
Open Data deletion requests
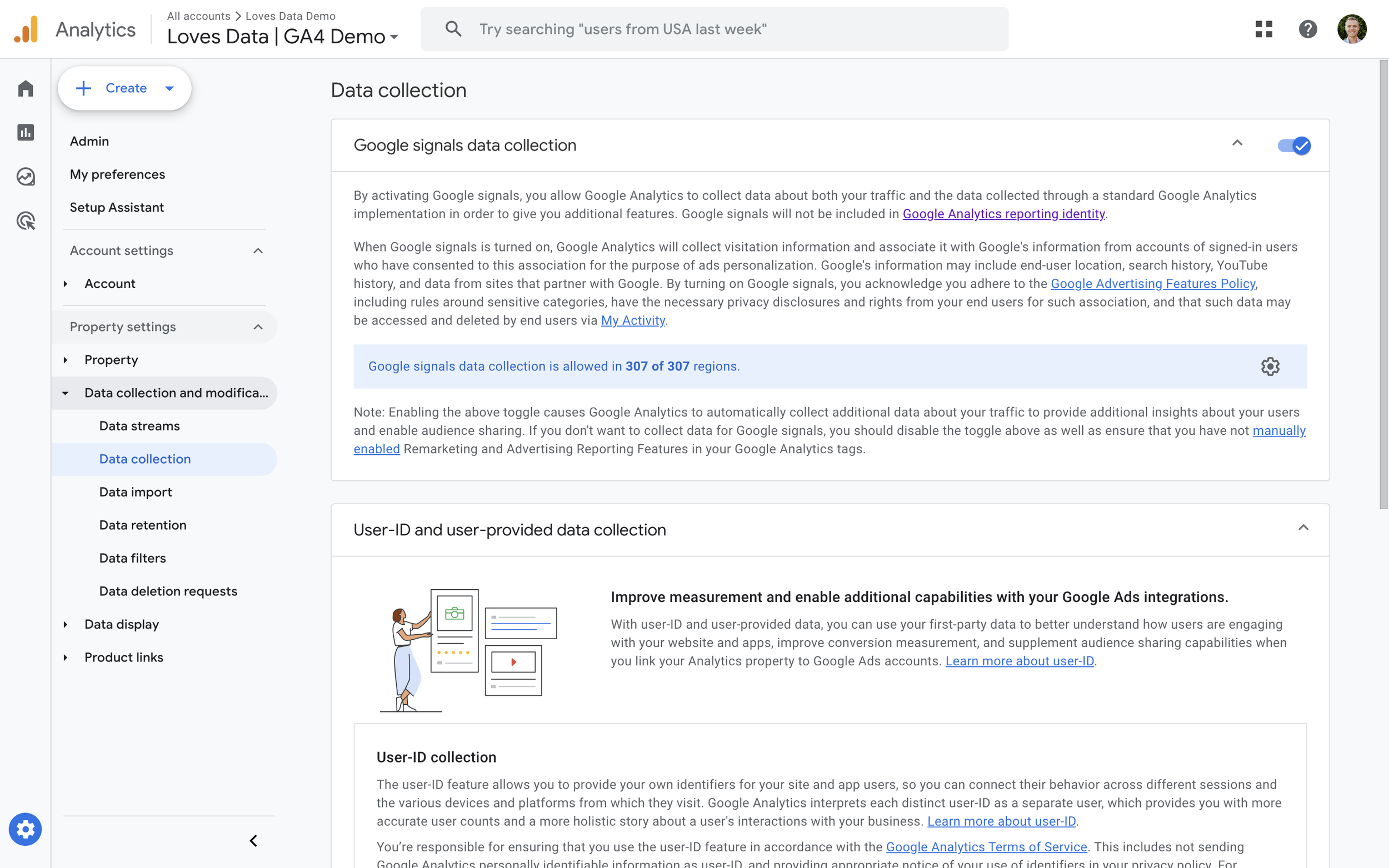(x=168, y=591)
